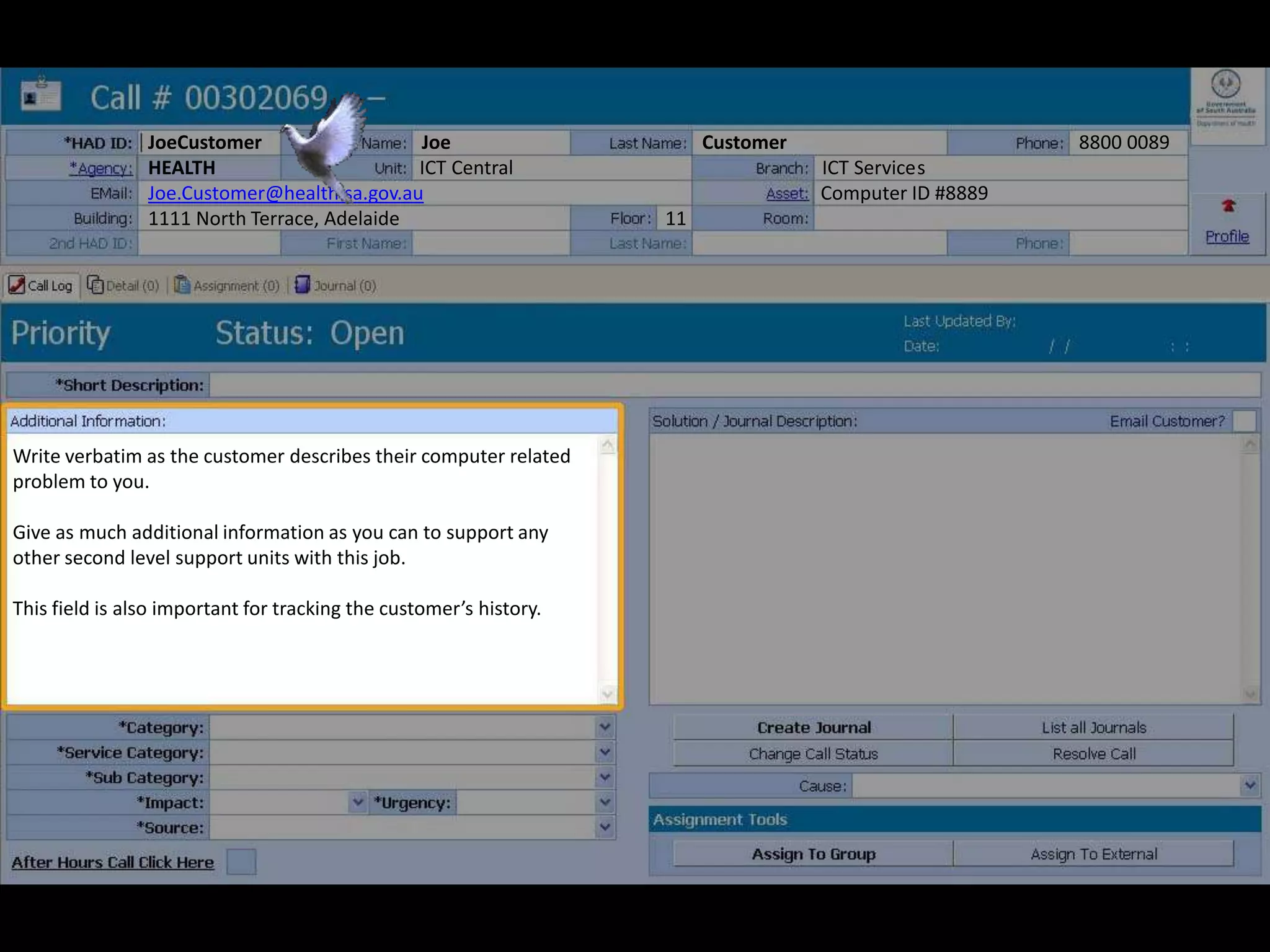The height and width of the screenshot is (952, 1270).
Task: Click the customer ID card icon
Action: pos(40,96)
